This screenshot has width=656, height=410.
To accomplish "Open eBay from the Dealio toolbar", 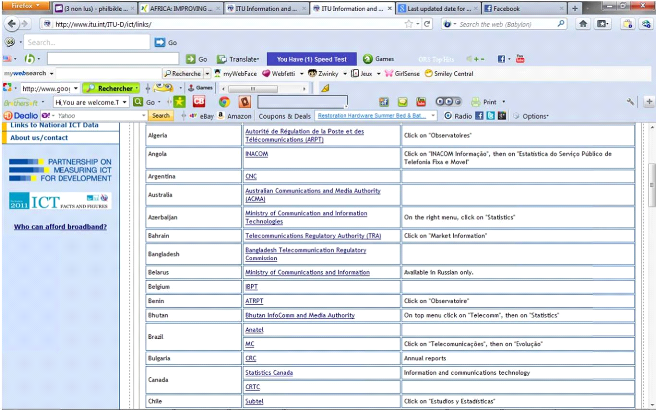I will (205, 116).
